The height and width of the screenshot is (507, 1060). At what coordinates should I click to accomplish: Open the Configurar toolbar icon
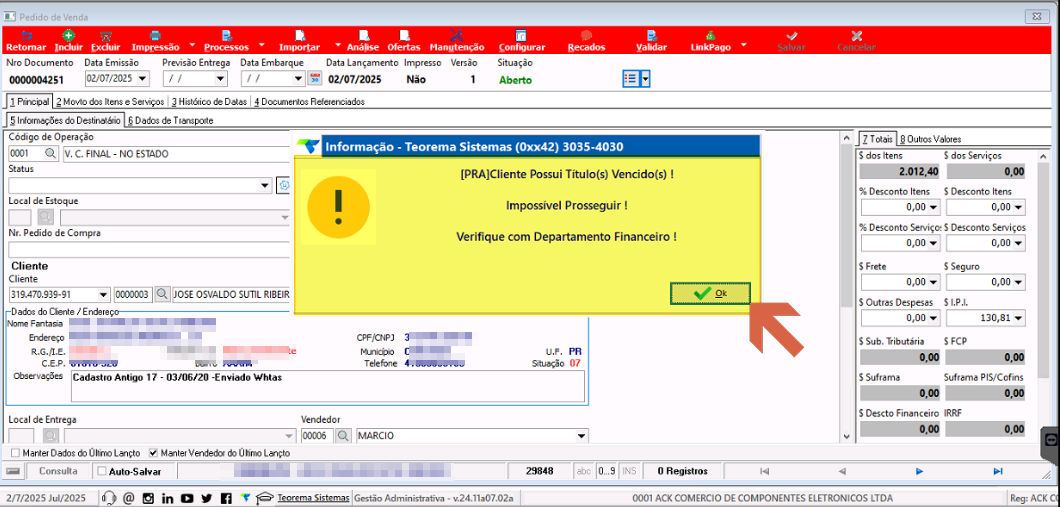521,36
